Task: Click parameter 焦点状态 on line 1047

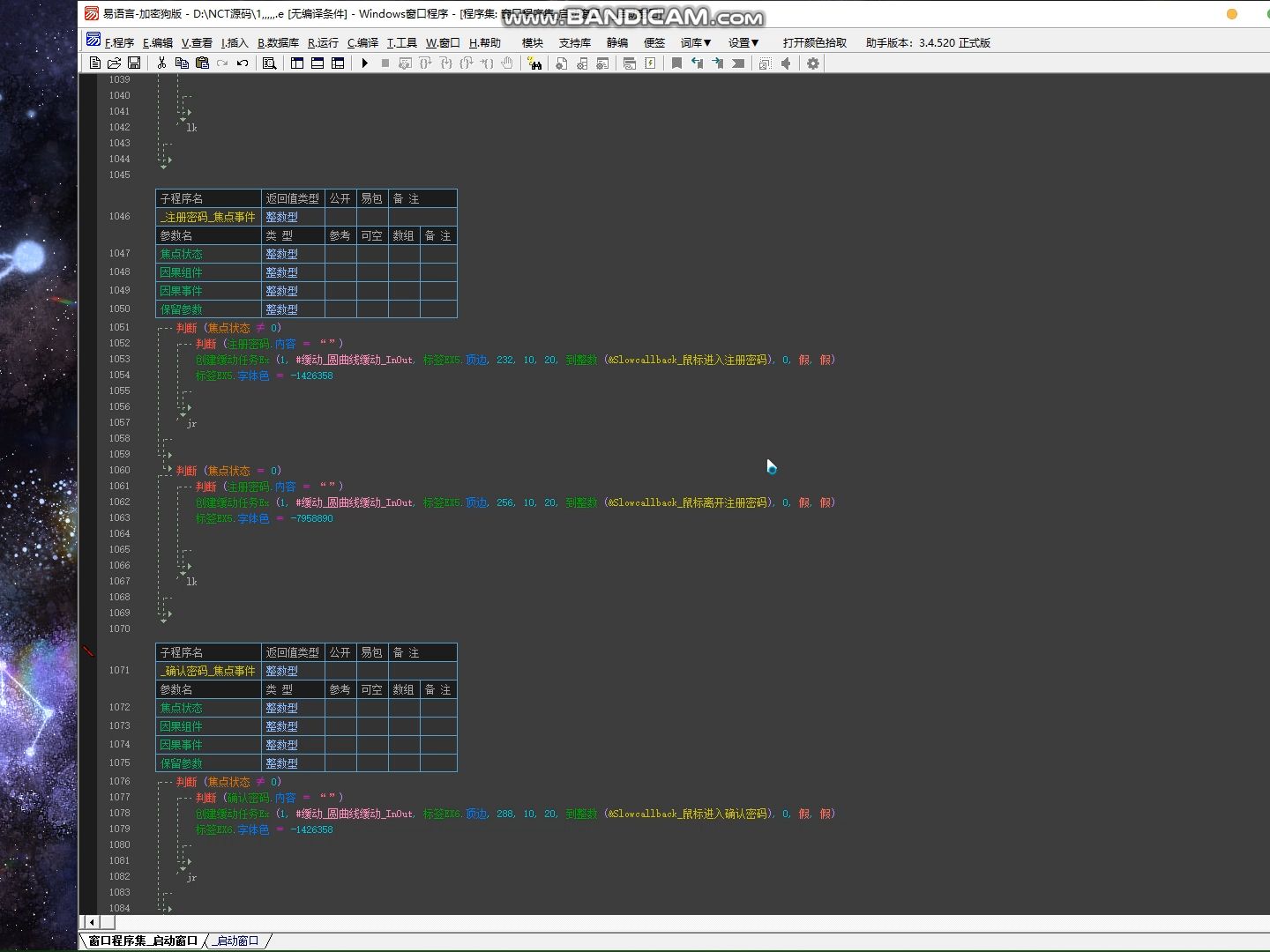Action: [182, 254]
